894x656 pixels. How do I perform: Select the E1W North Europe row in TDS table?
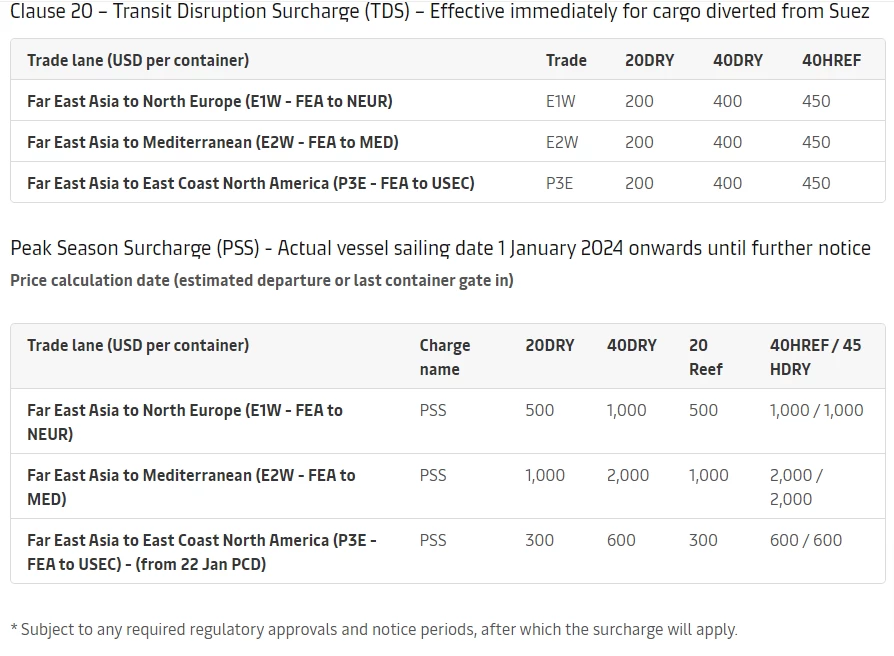click(x=448, y=101)
